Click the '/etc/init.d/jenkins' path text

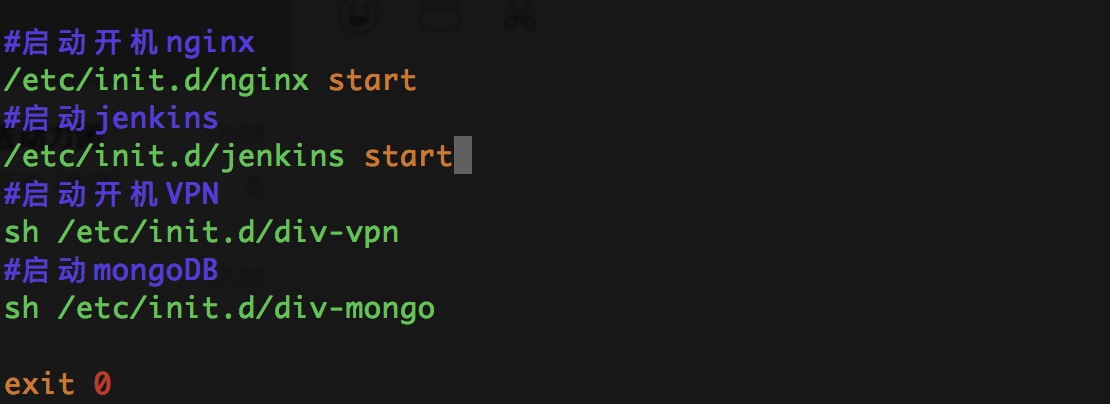(x=174, y=156)
